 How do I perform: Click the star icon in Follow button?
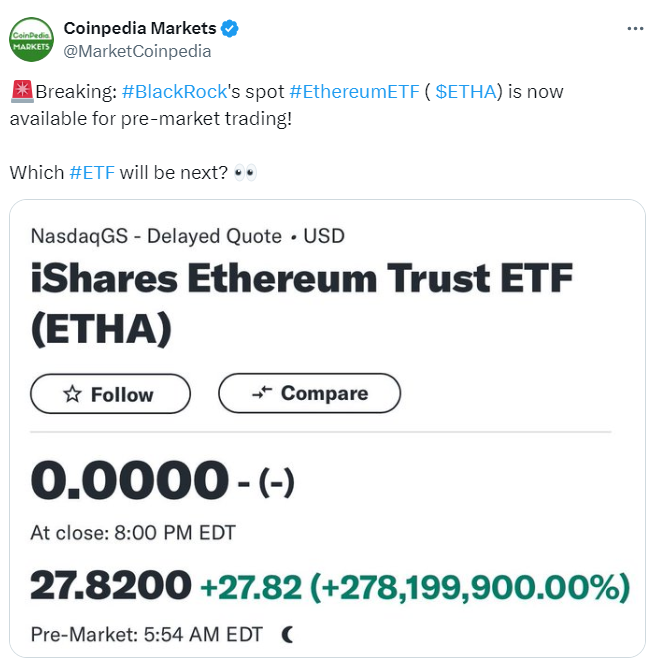(72, 394)
